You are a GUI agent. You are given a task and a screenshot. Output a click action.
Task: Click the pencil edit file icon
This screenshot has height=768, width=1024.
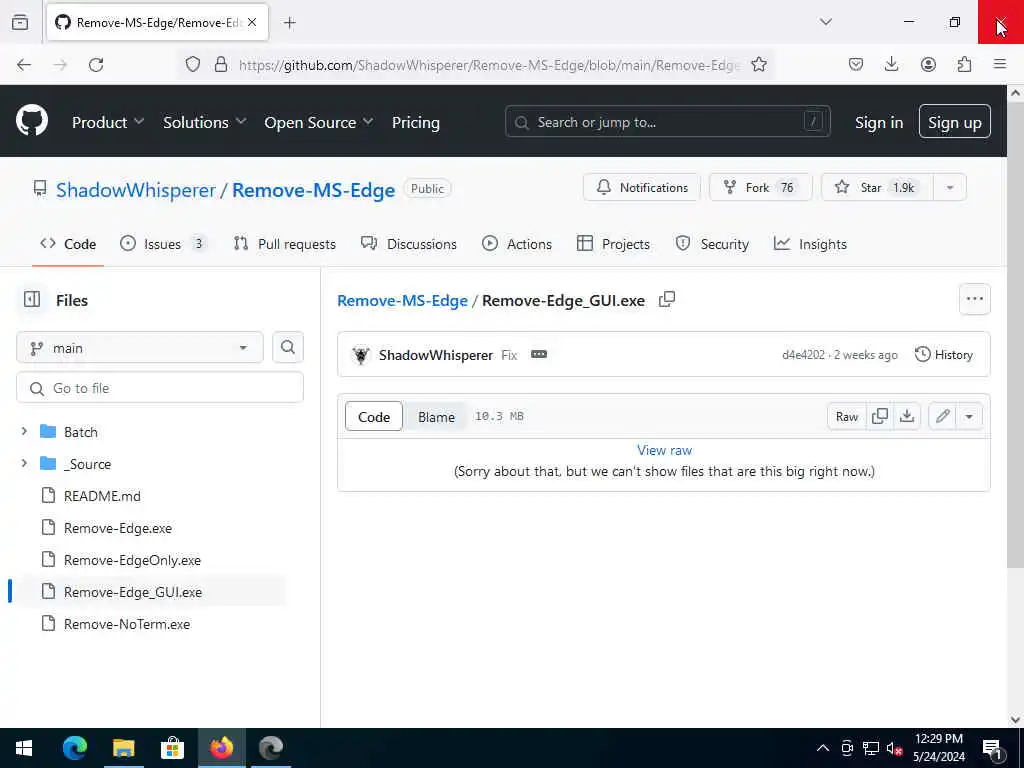(x=942, y=416)
